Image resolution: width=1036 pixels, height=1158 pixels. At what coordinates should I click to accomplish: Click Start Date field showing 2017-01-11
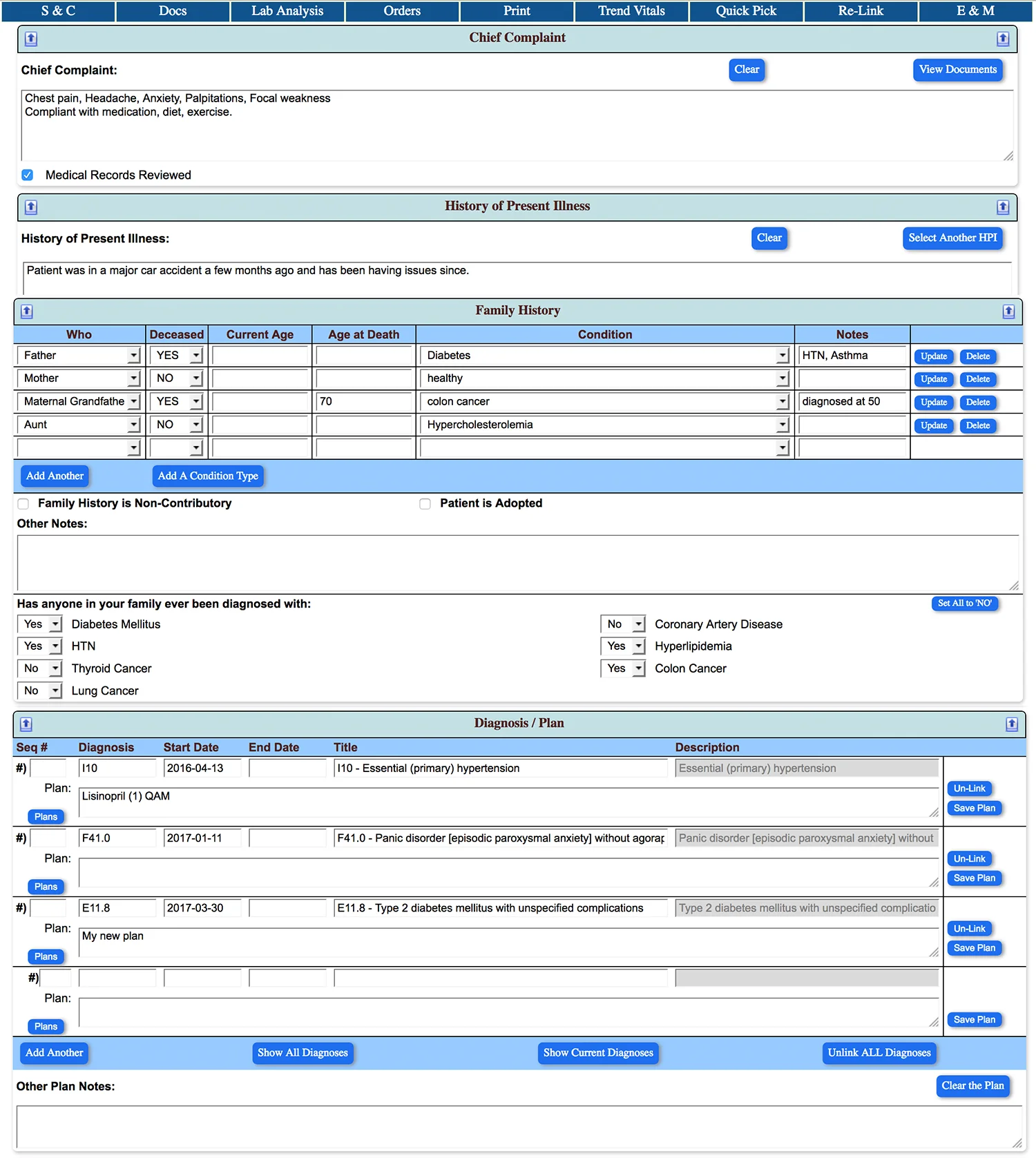[203, 838]
